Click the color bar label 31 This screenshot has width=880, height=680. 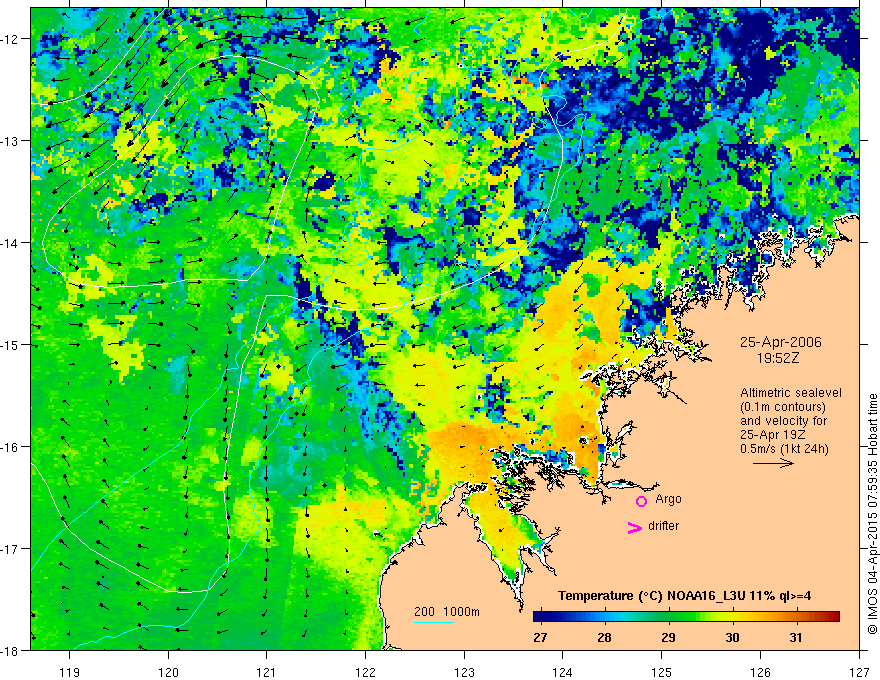pos(795,637)
